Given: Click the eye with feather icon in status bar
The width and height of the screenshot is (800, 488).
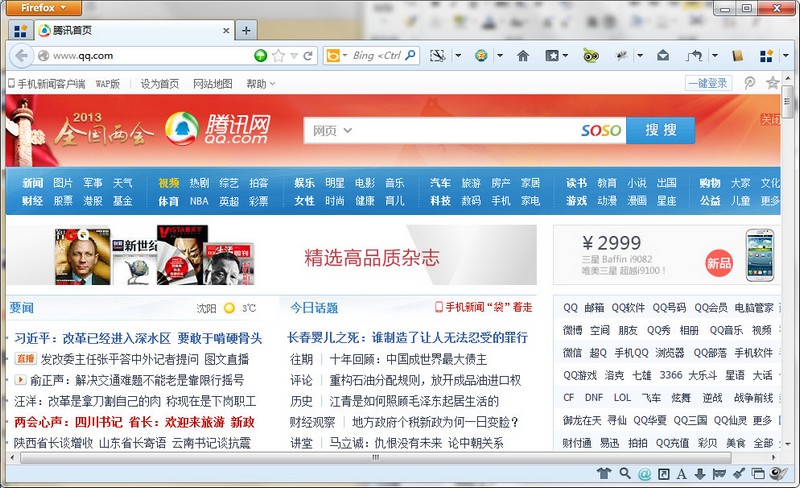Looking at the screenshot, I should pos(778,474).
